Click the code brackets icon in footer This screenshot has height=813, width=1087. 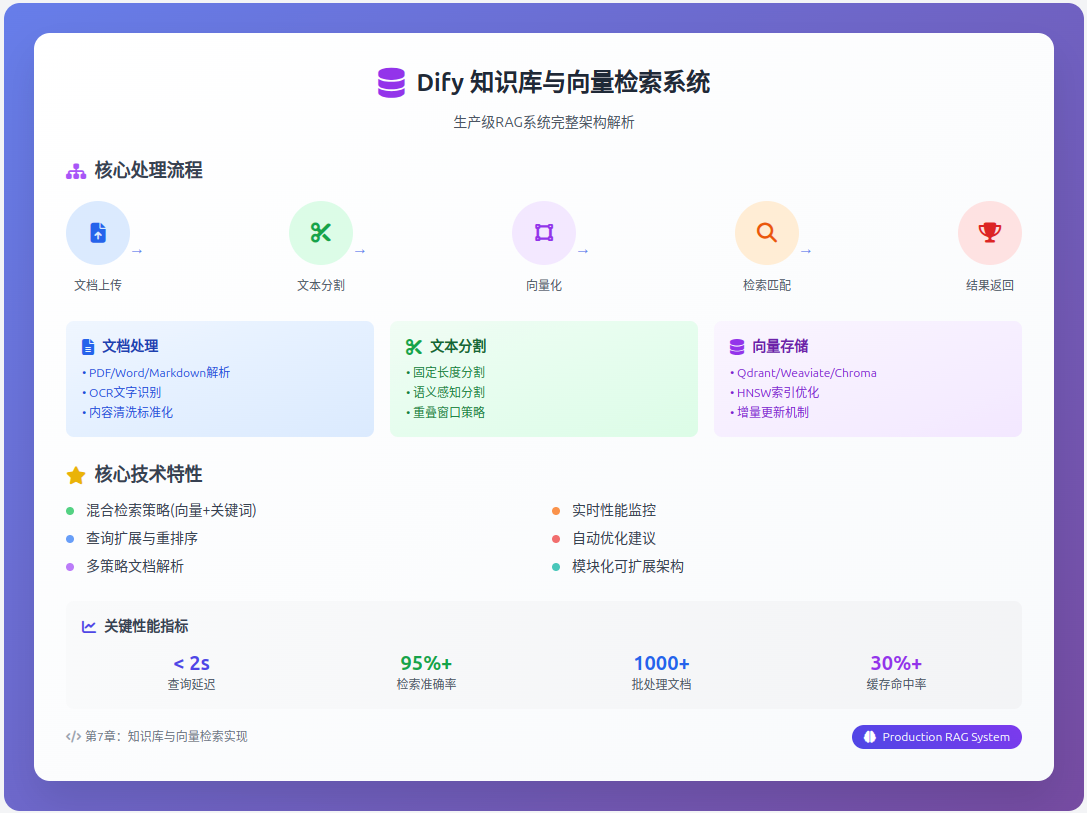pos(73,736)
